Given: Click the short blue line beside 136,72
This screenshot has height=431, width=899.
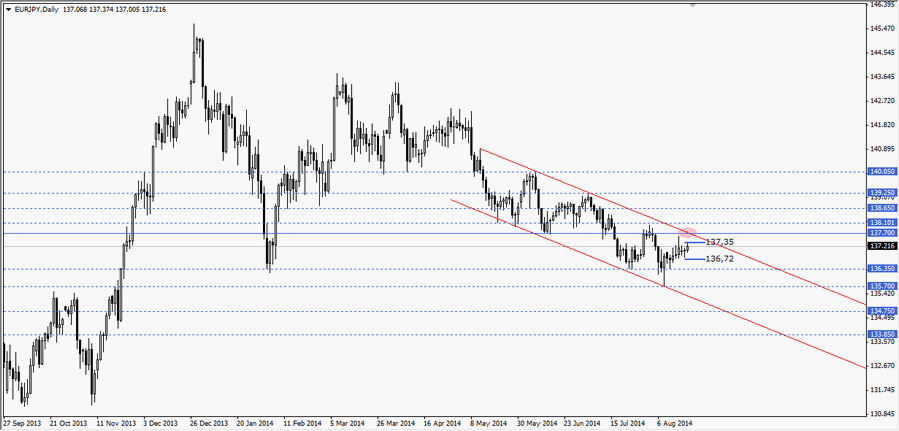Looking at the screenshot, I should pyautogui.click(x=694, y=259).
